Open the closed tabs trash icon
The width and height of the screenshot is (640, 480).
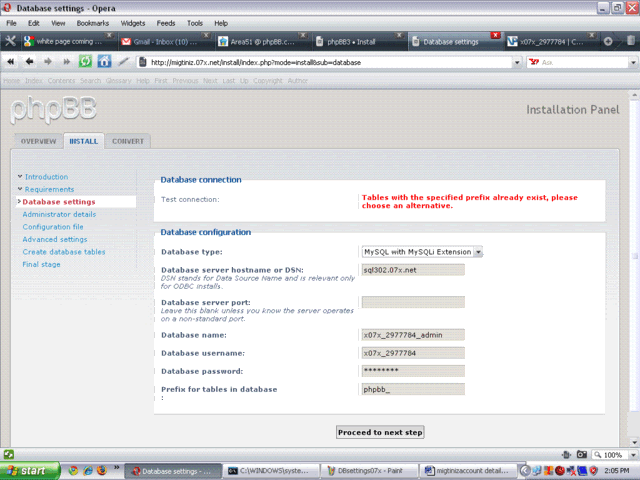coord(631,40)
